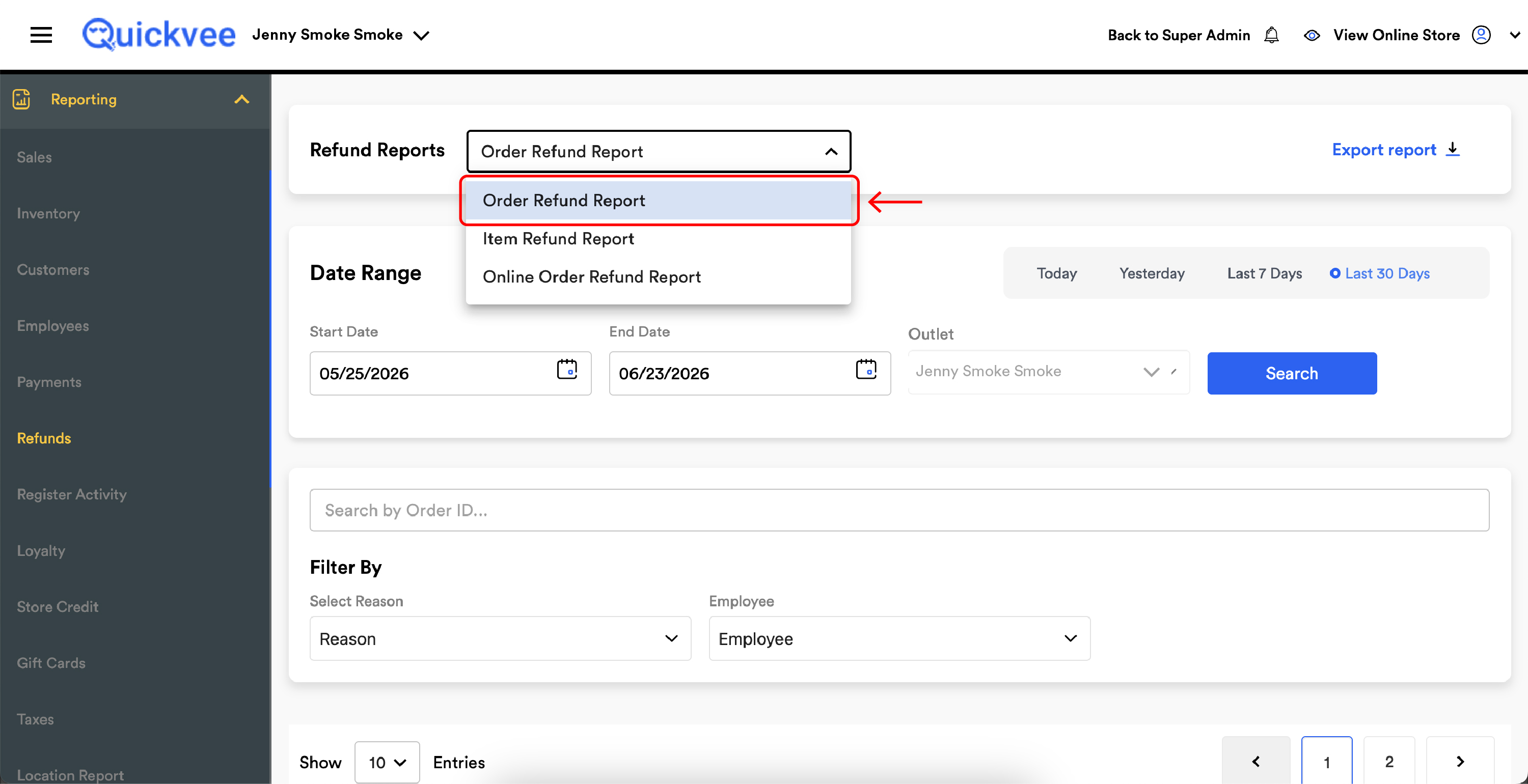1528x784 pixels.
Task: Select the Today date range option
Action: click(x=1056, y=273)
